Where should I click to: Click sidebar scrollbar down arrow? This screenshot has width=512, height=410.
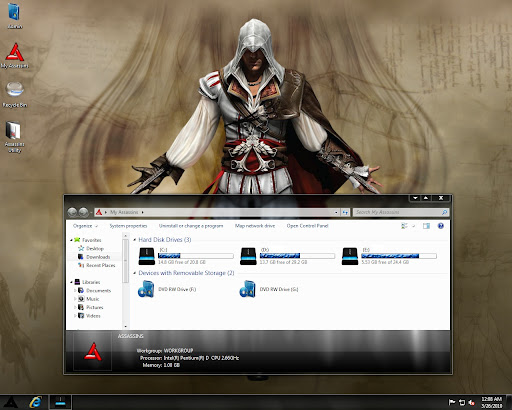click(125, 326)
